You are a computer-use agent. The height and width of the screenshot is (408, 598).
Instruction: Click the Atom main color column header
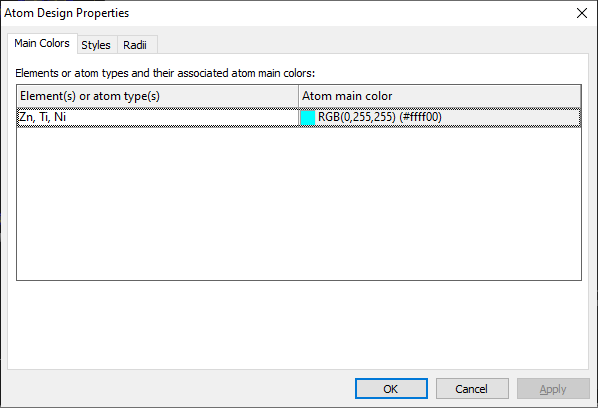pos(440,96)
